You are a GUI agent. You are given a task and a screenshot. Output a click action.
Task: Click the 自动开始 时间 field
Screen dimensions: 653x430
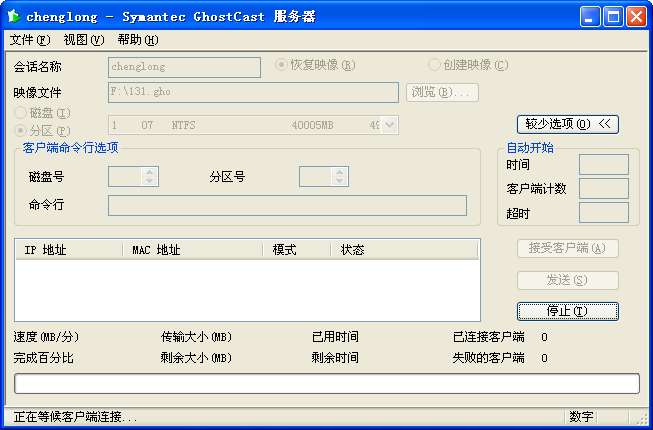[603, 164]
